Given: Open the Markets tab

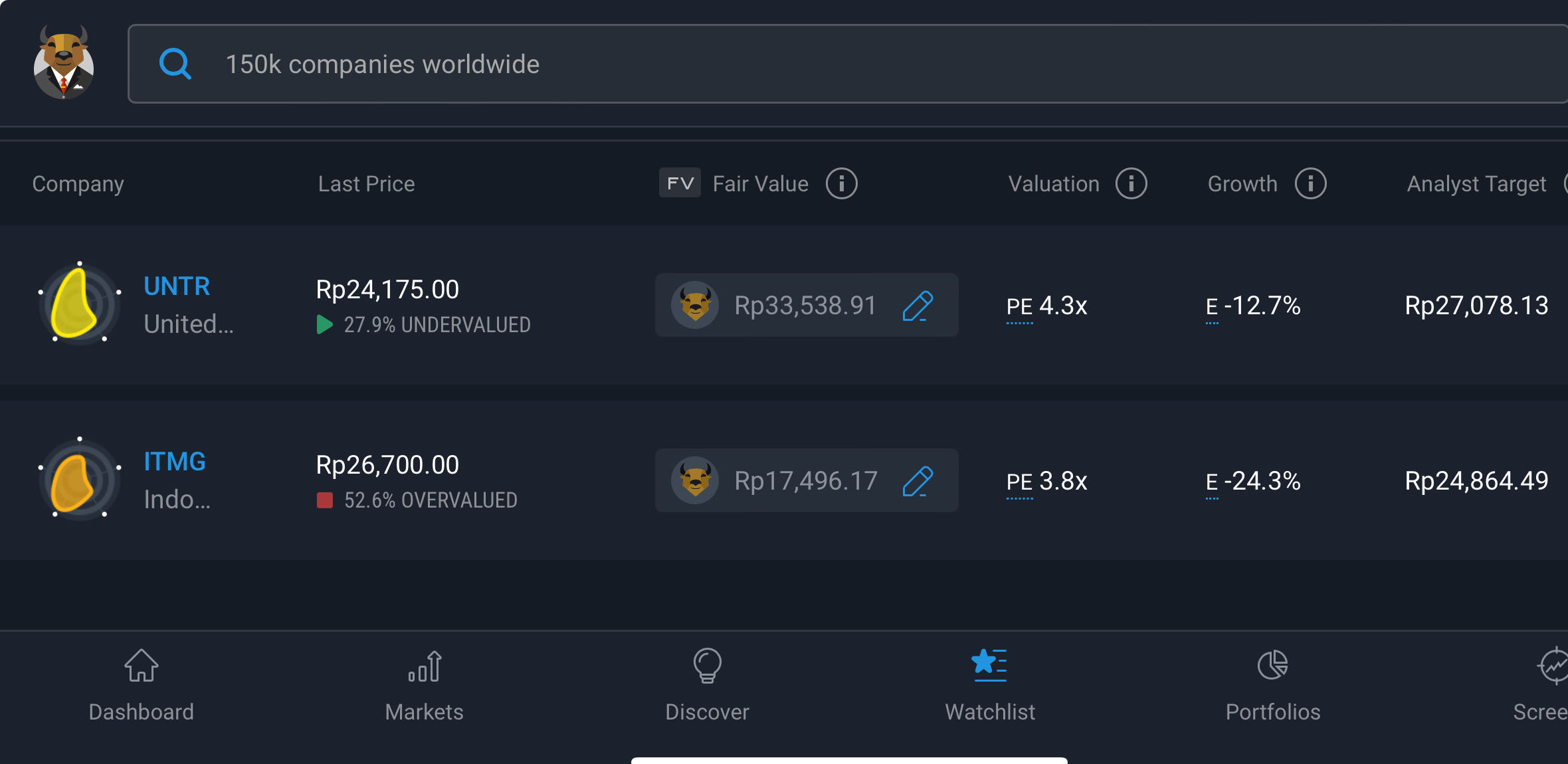Looking at the screenshot, I should [x=424, y=686].
